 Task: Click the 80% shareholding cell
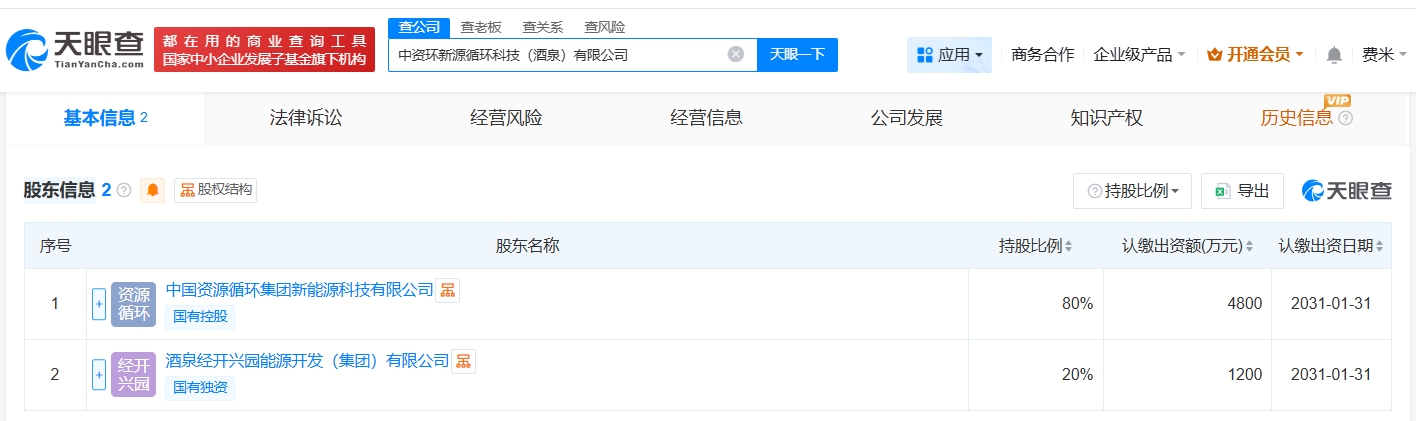pyautogui.click(x=1036, y=304)
